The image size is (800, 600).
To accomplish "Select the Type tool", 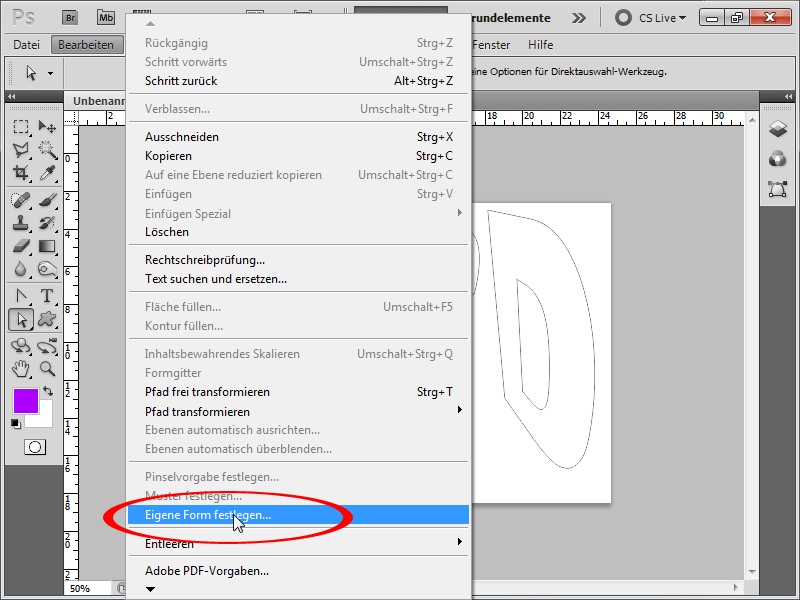I will click(47, 296).
